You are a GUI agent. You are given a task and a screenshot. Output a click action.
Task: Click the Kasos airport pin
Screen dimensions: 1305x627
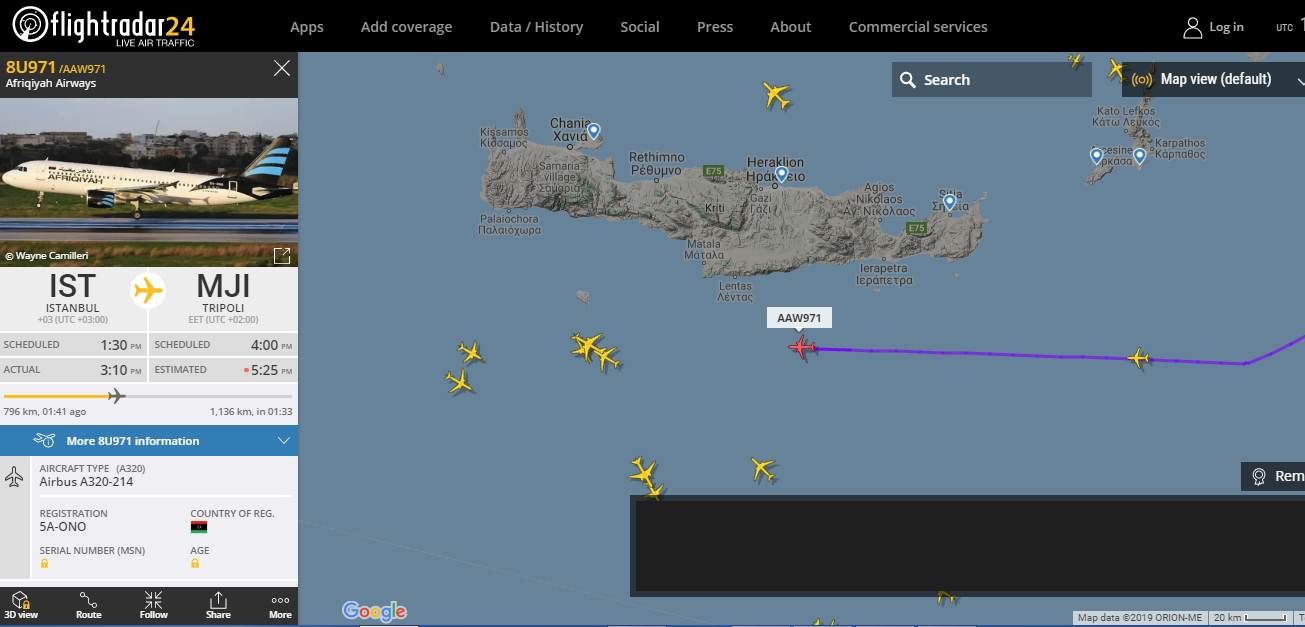[1096, 156]
